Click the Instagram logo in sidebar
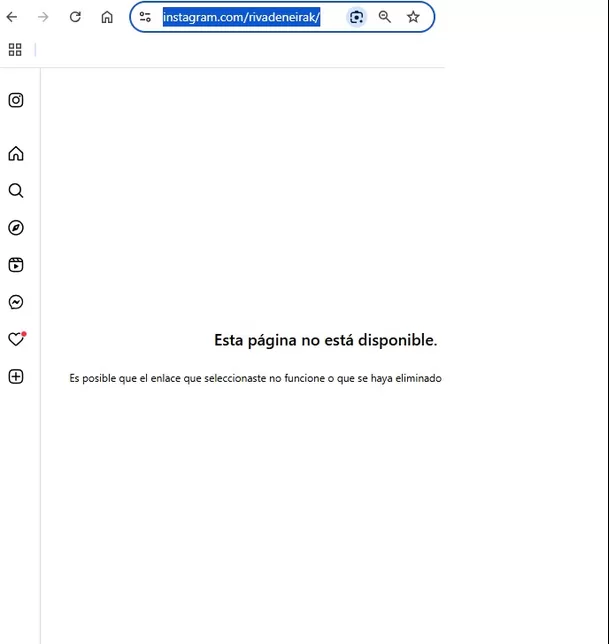609x644 pixels. tap(16, 100)
